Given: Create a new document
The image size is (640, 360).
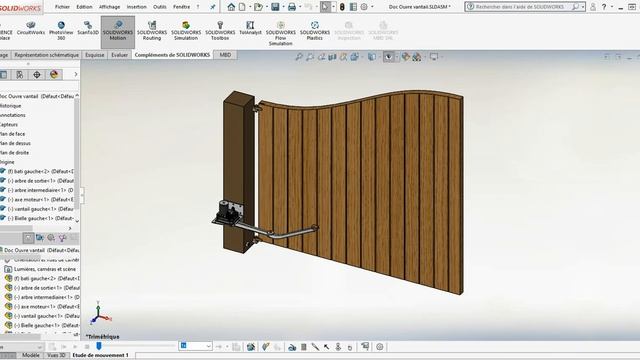Looking at the screenshot, I should [x=242, y=7].
